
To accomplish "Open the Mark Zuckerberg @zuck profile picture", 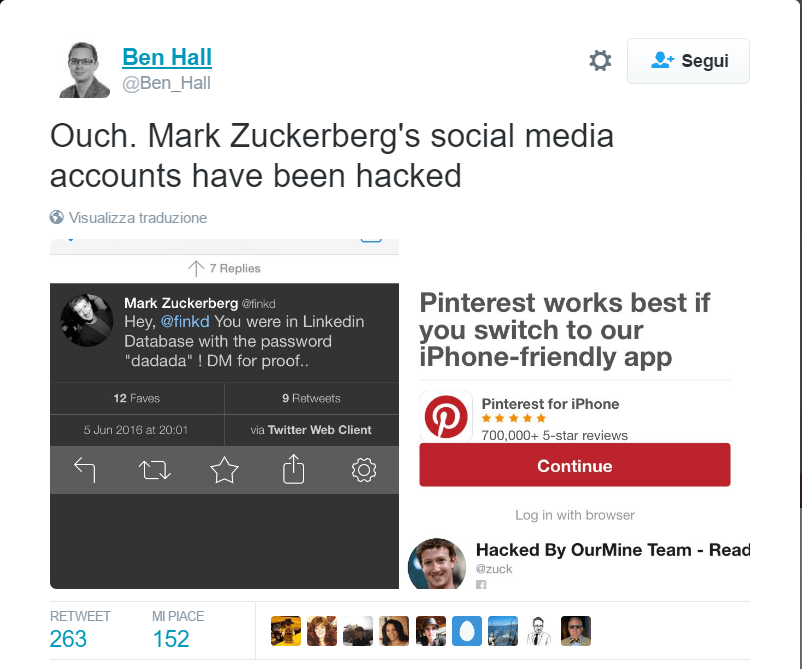I will coord(437,564).
